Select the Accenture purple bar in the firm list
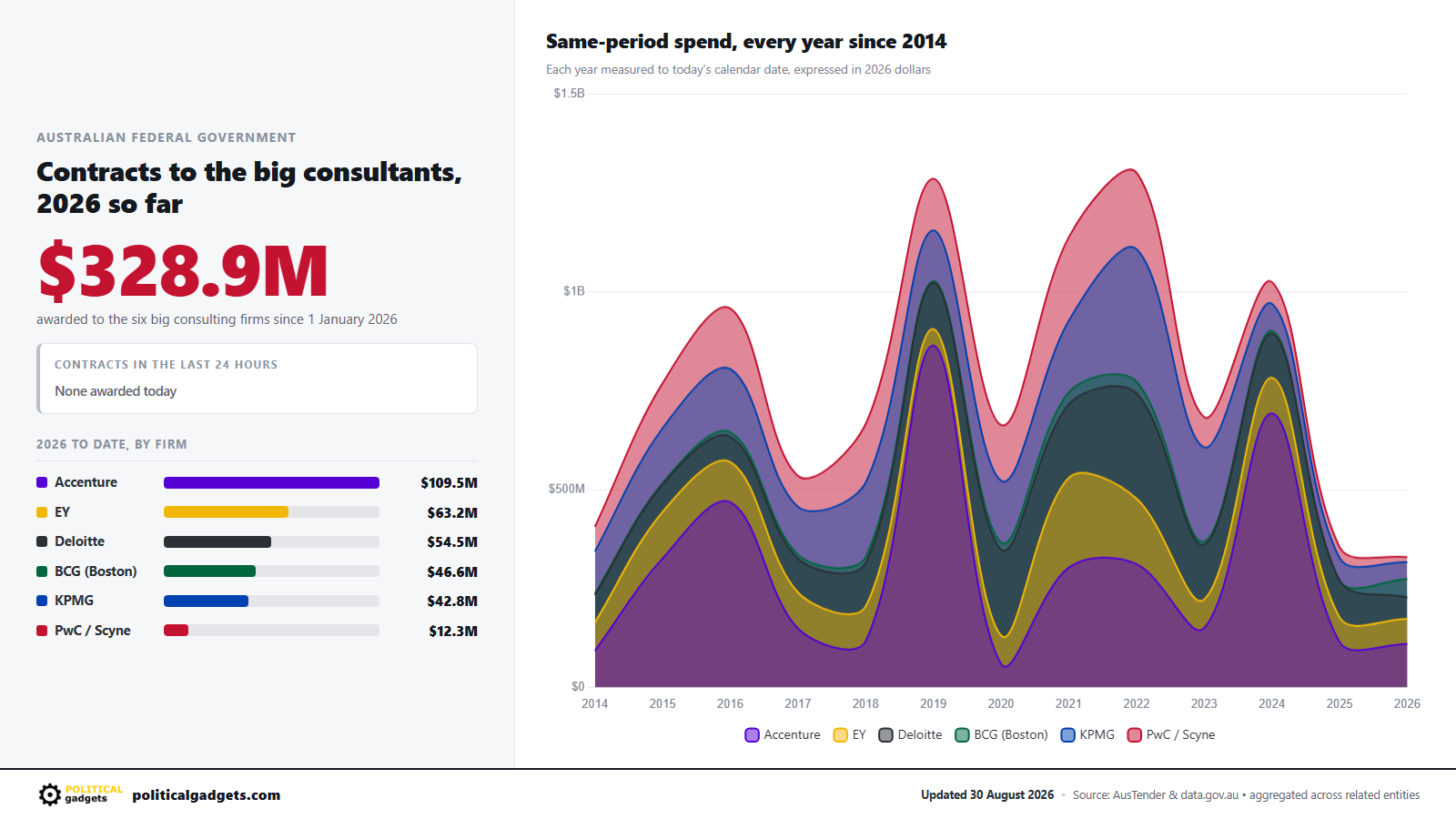The width and height of the screenshot is (1456, 819). (271, 483)
